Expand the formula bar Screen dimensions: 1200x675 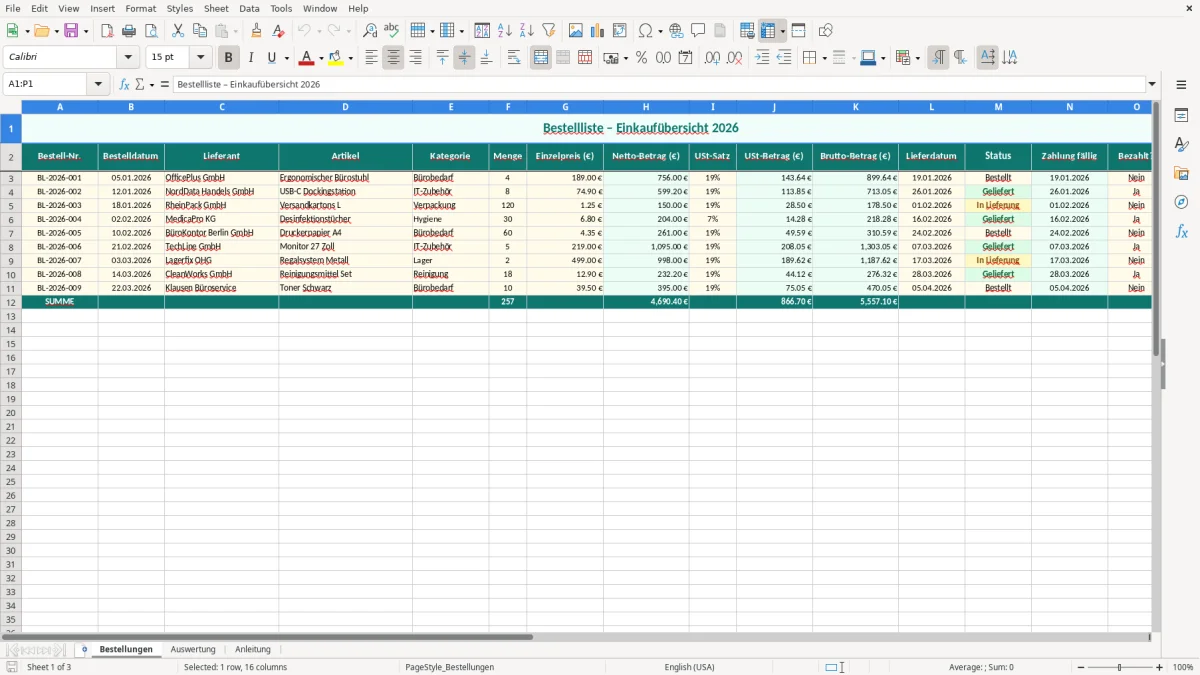coord(1152,84)
